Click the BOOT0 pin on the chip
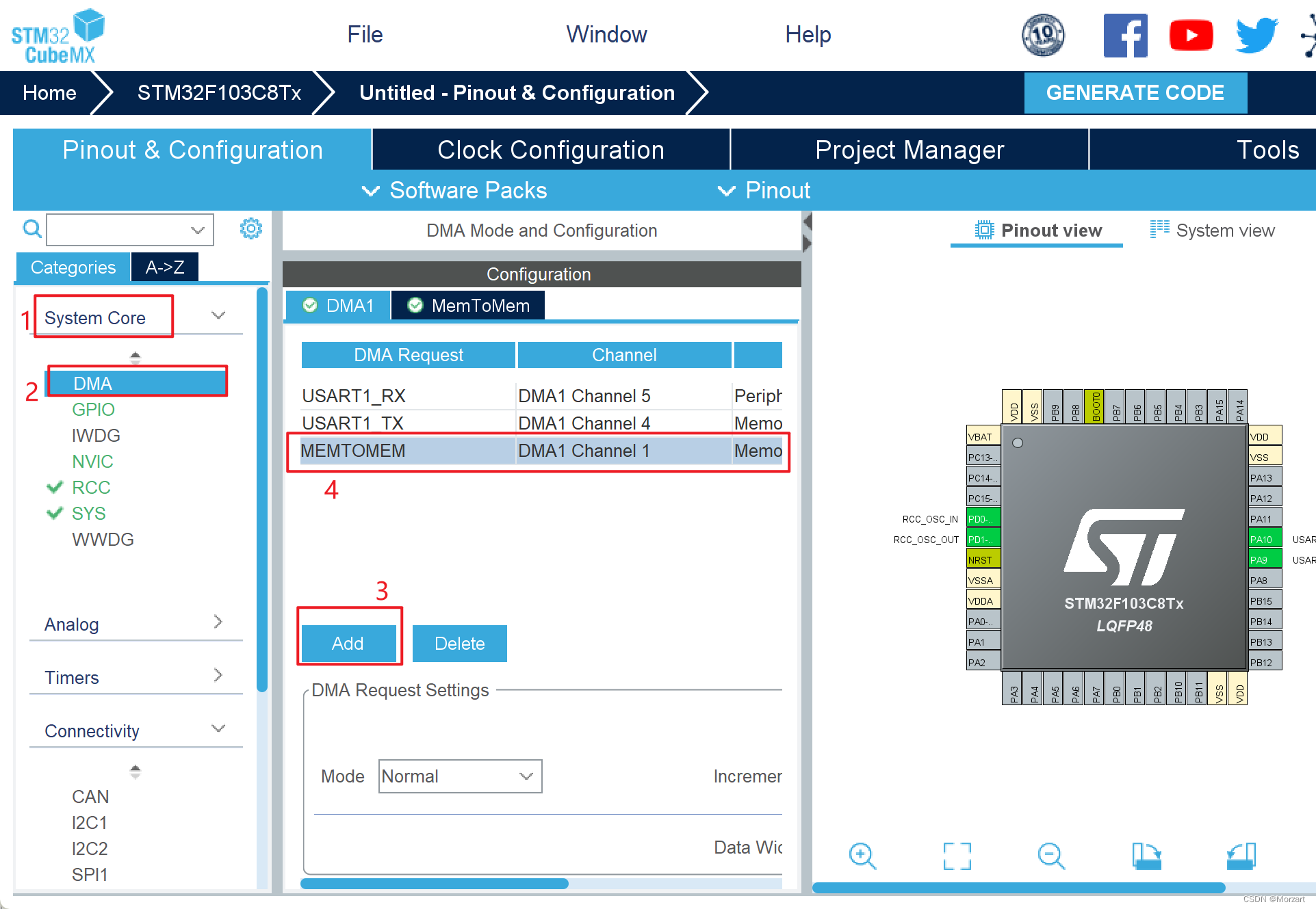 tap(1096, 407)
